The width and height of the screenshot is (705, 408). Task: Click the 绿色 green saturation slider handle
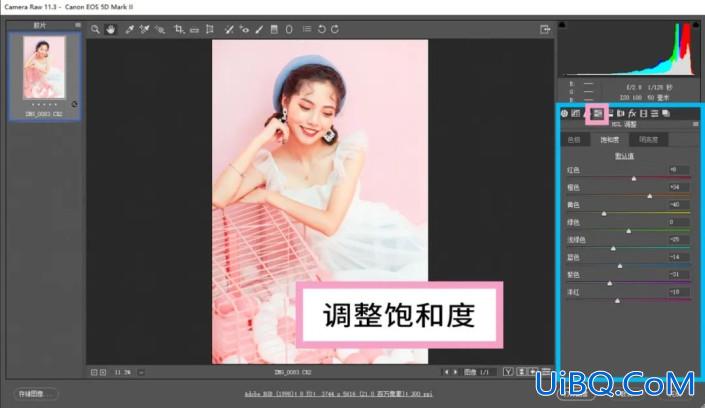629,231
